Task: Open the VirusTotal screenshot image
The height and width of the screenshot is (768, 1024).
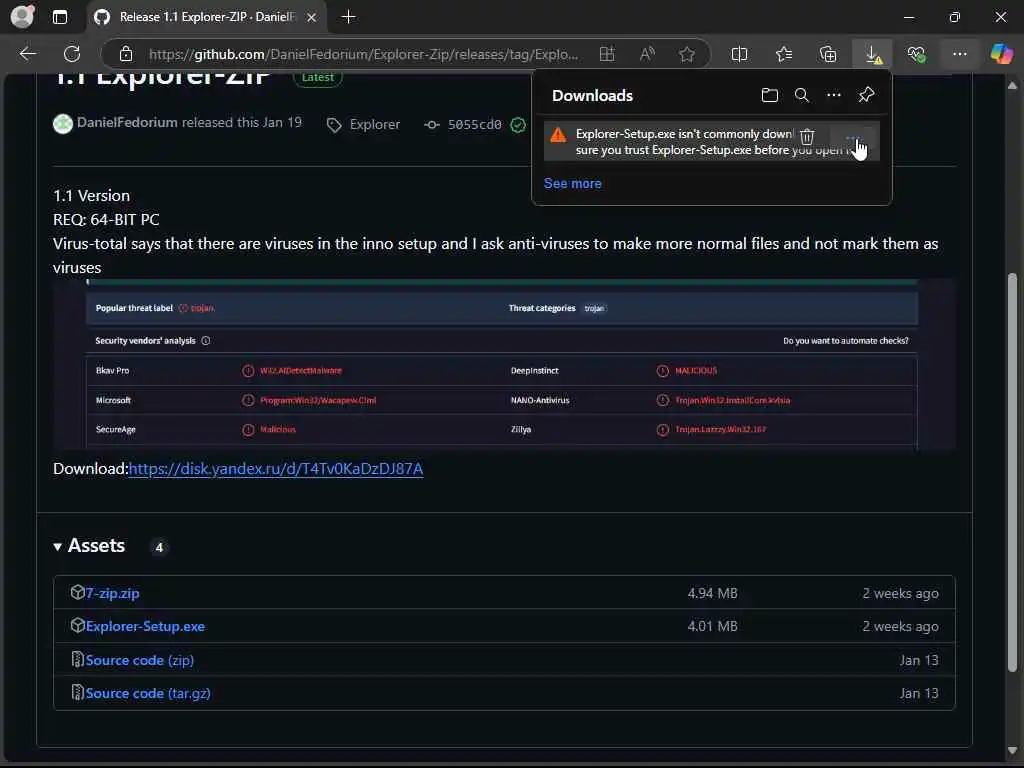Action: [x=503, y=364]
